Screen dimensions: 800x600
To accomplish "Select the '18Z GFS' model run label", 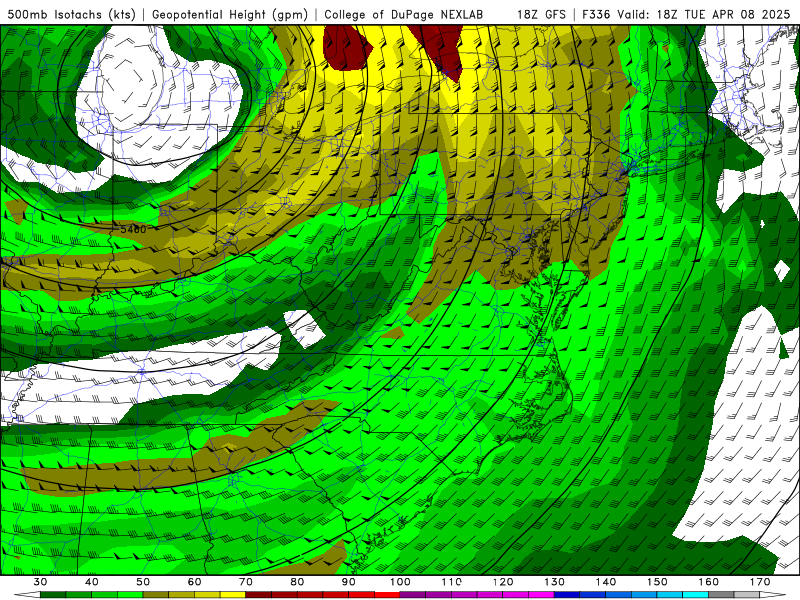I will 541,14.
